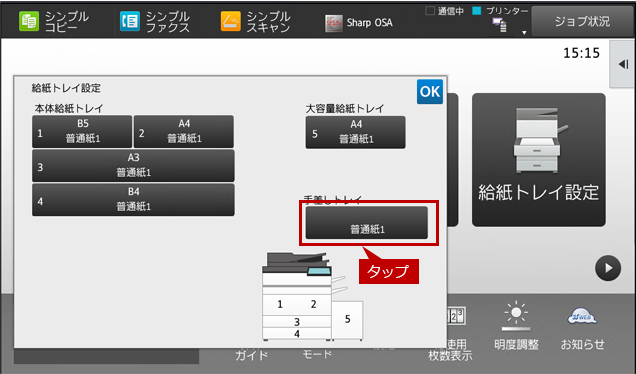Open brightness adjustment (明度調整)
This screenshot has height=374, width=636.
[x=516, y=326]
